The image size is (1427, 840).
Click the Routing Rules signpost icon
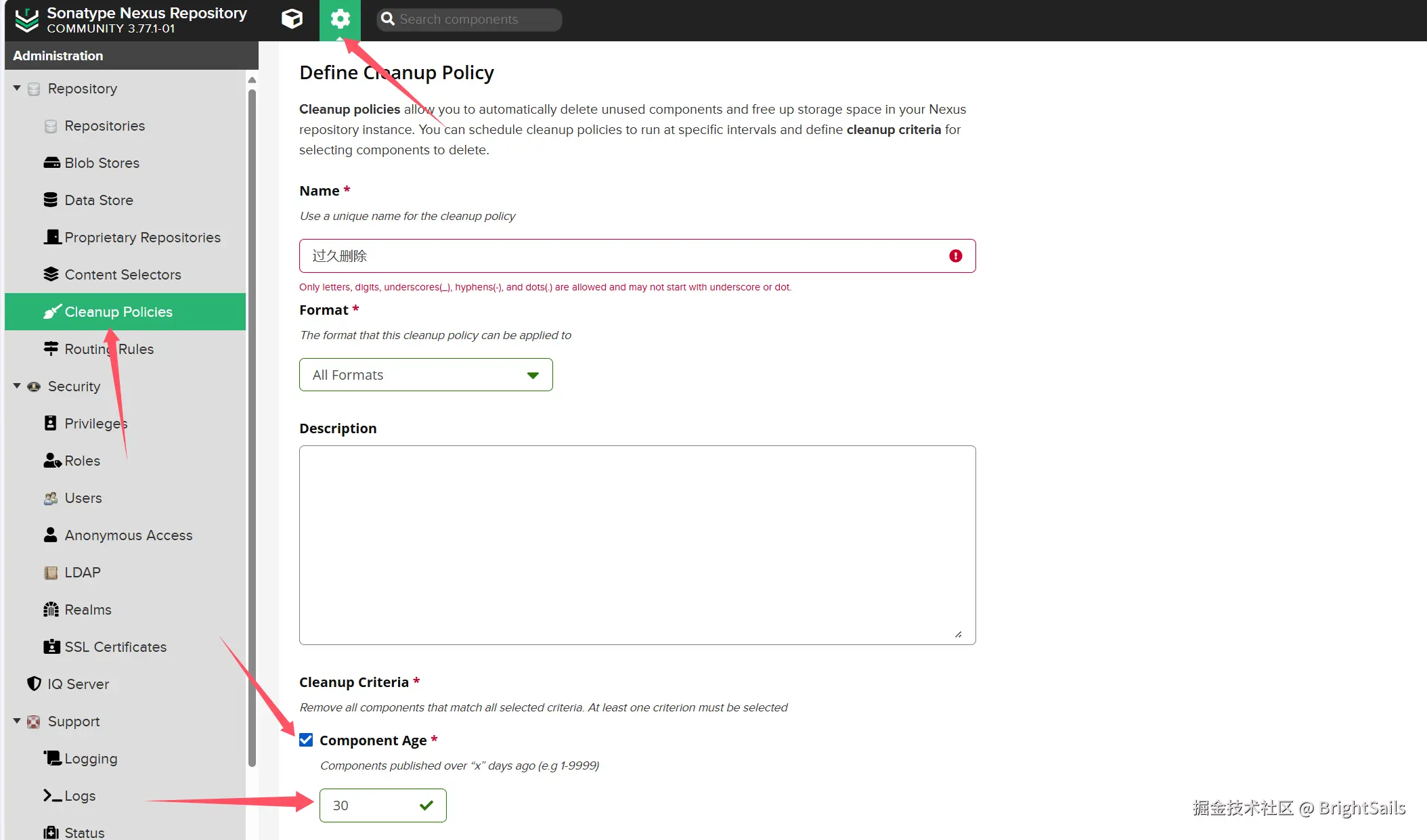point(51,349)
